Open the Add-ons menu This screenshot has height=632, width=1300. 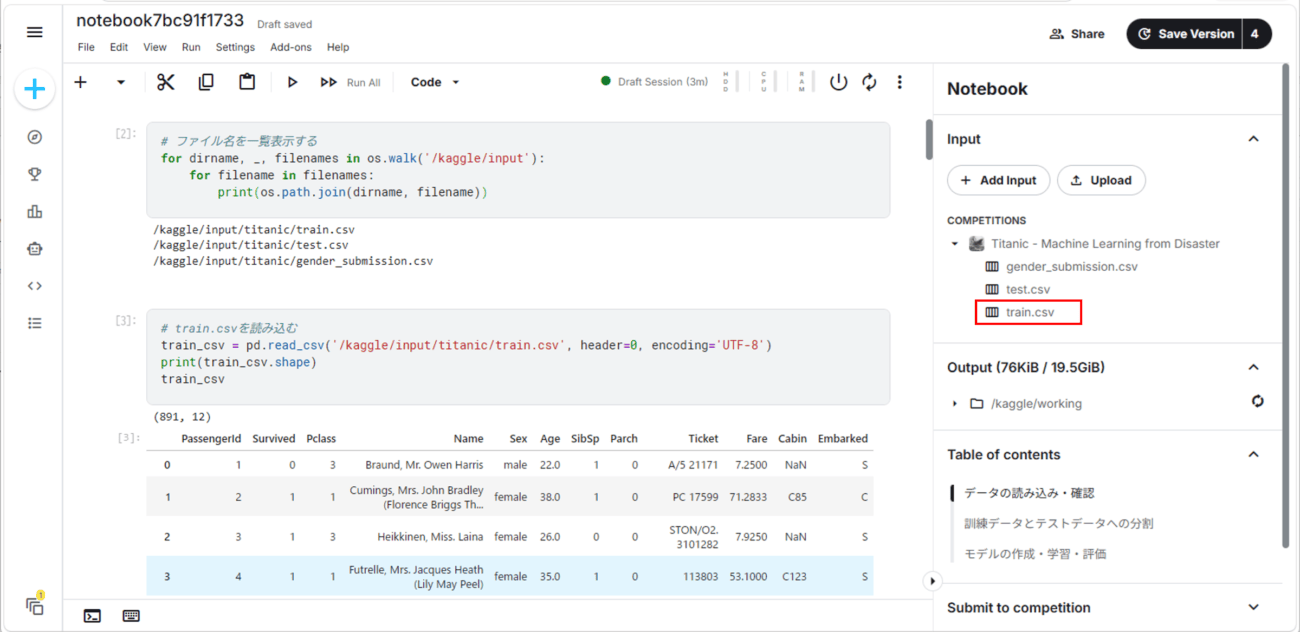(291, 47)
